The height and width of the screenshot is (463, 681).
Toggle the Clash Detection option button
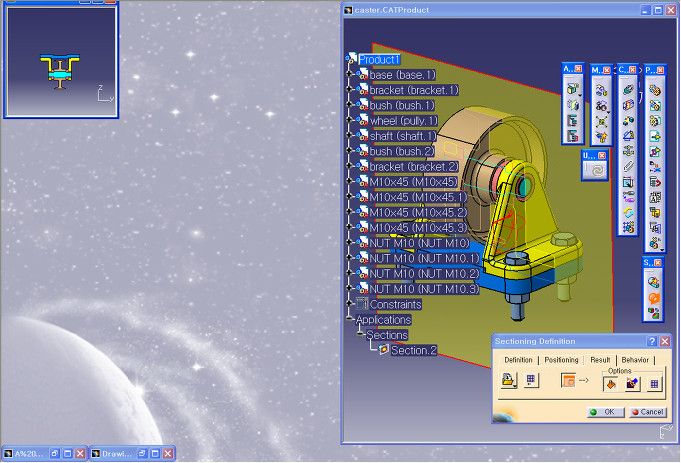632,384
